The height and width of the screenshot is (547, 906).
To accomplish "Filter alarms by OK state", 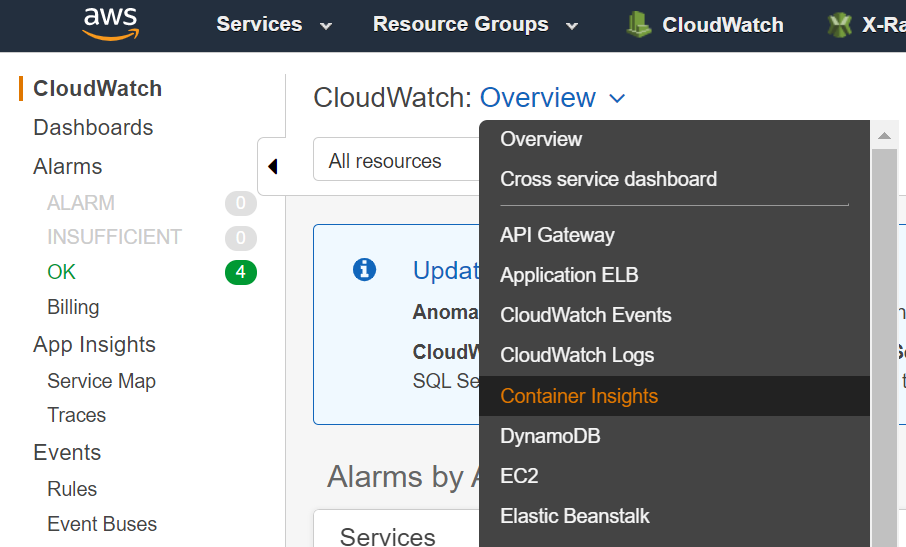I will [61, 271].
